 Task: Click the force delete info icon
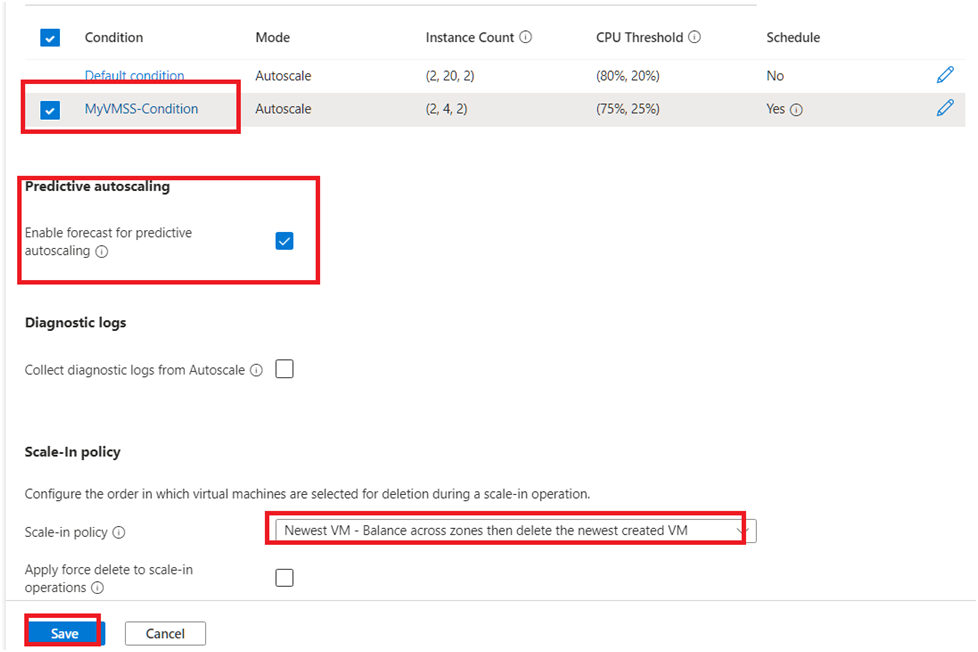98,588
